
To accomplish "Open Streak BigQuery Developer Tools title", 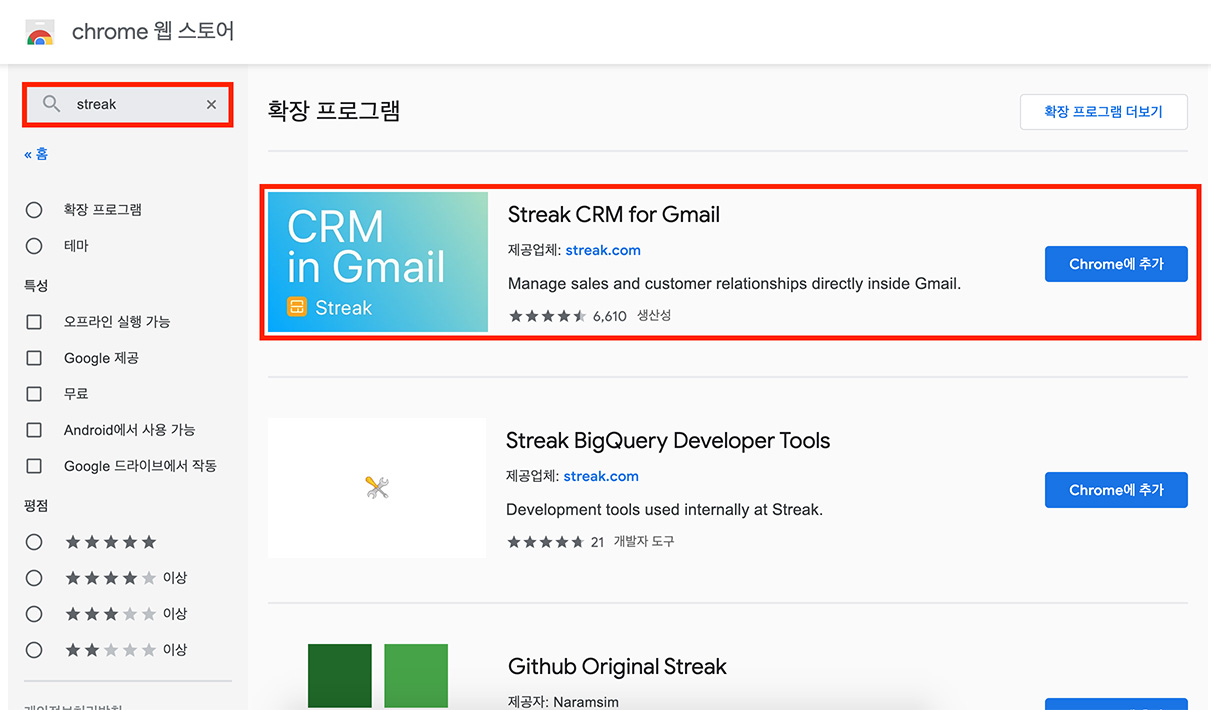I will 668,441.
